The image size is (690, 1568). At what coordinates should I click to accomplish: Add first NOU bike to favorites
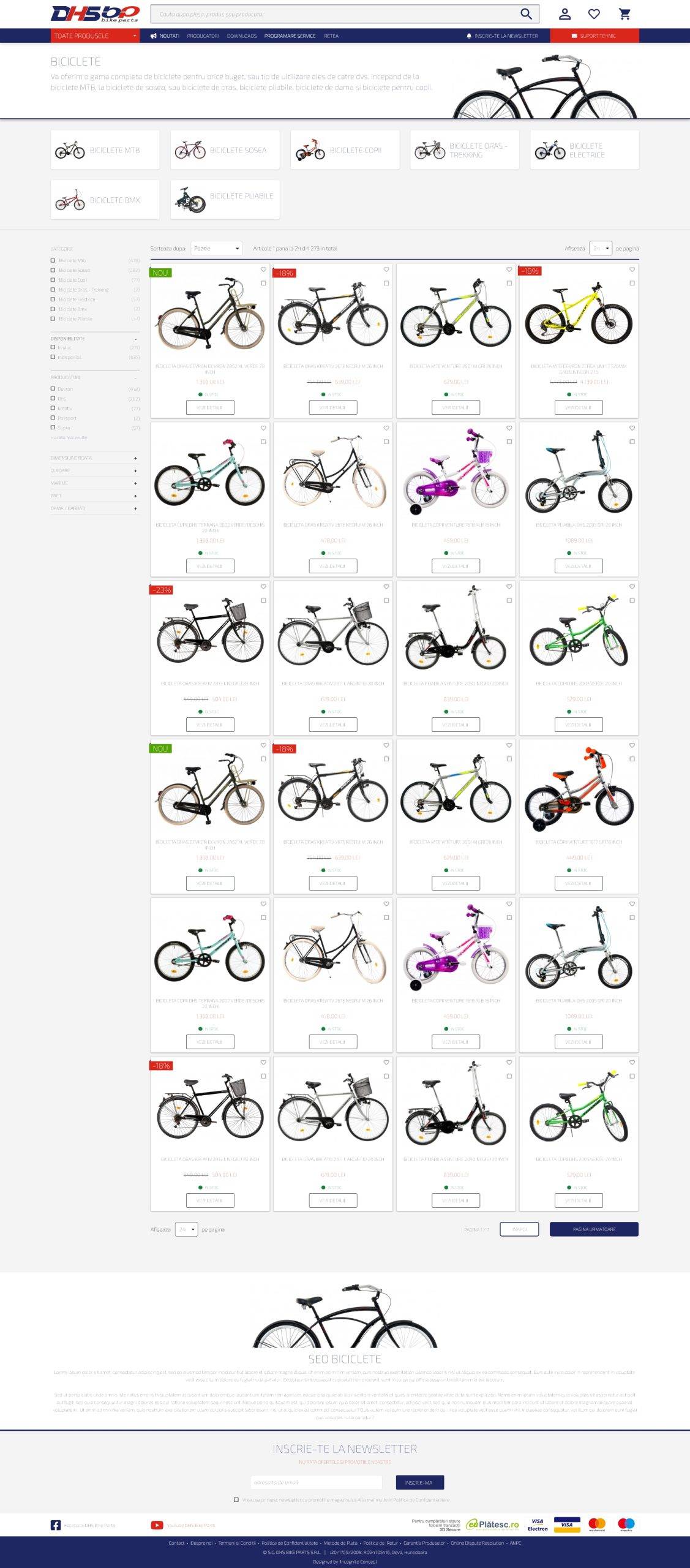[263, 269]
